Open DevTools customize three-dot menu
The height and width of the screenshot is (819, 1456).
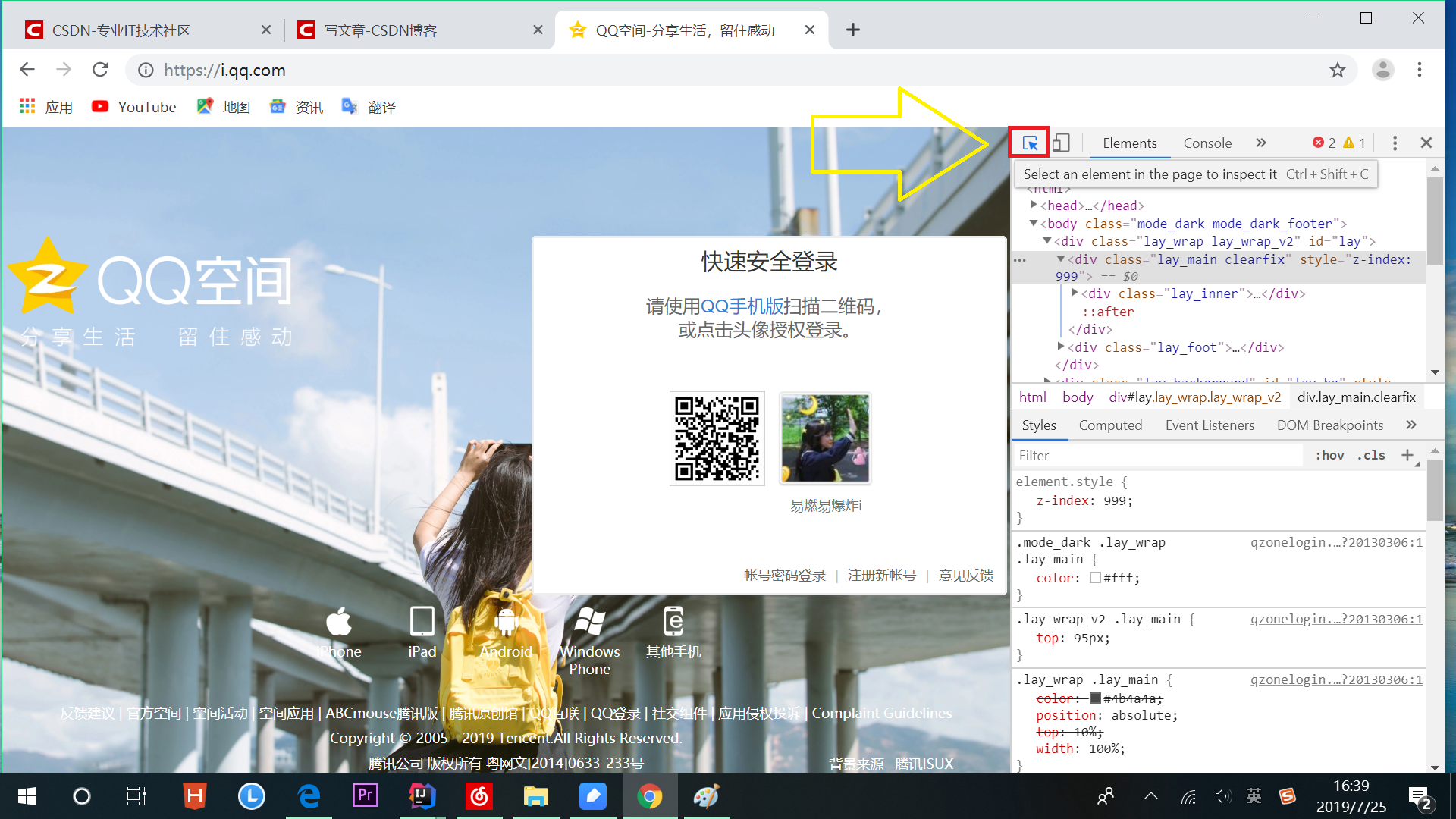(1395, 143)
